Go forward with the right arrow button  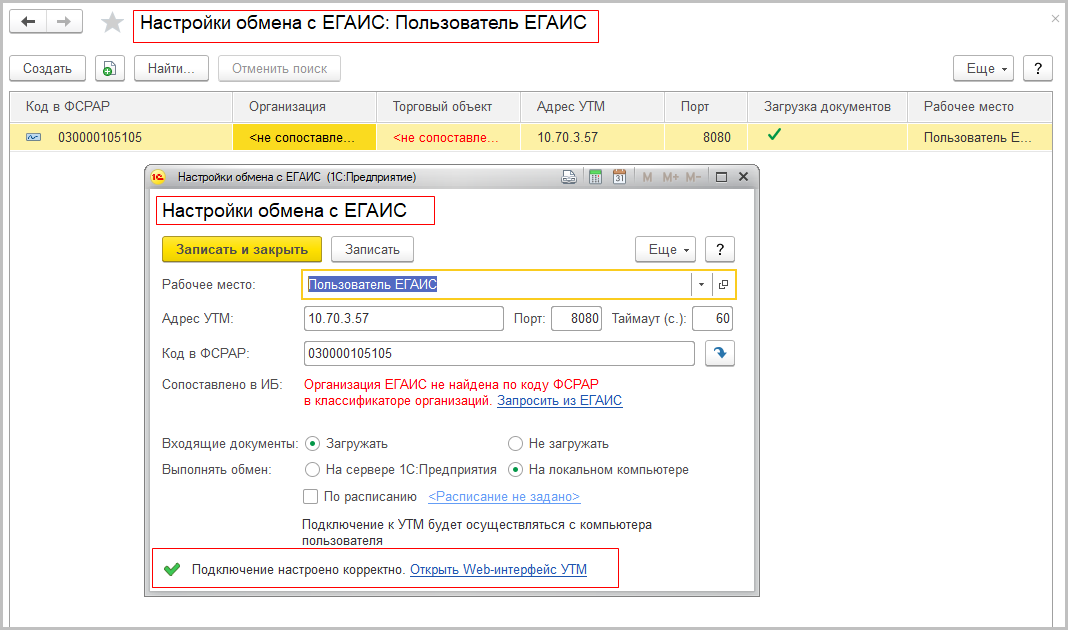click(x=64, y=22)
